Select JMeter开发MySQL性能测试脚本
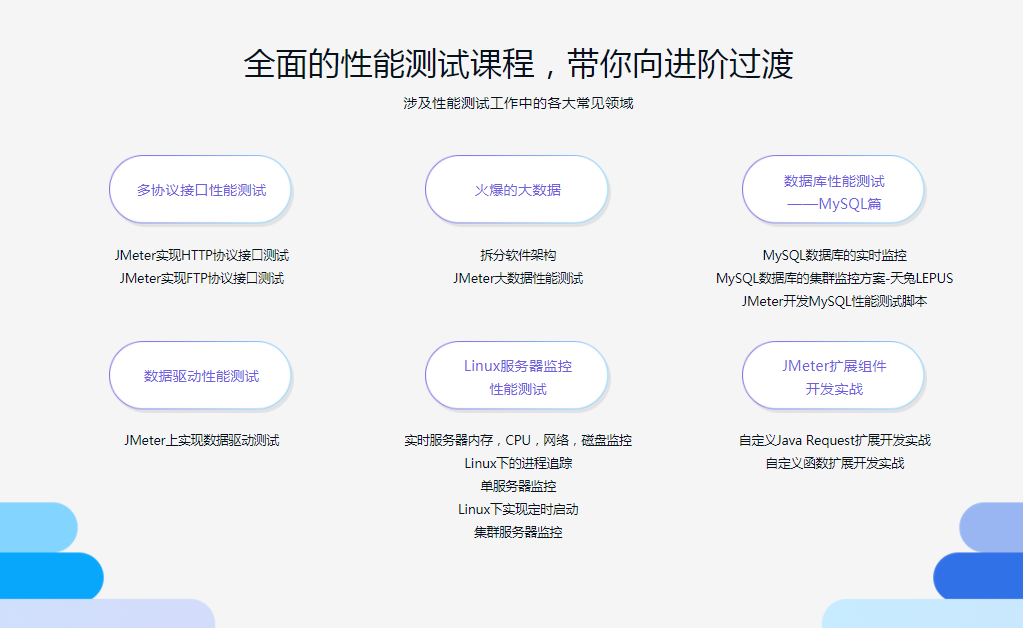Viewport: 1023px width, 628px height. point(833,302)
